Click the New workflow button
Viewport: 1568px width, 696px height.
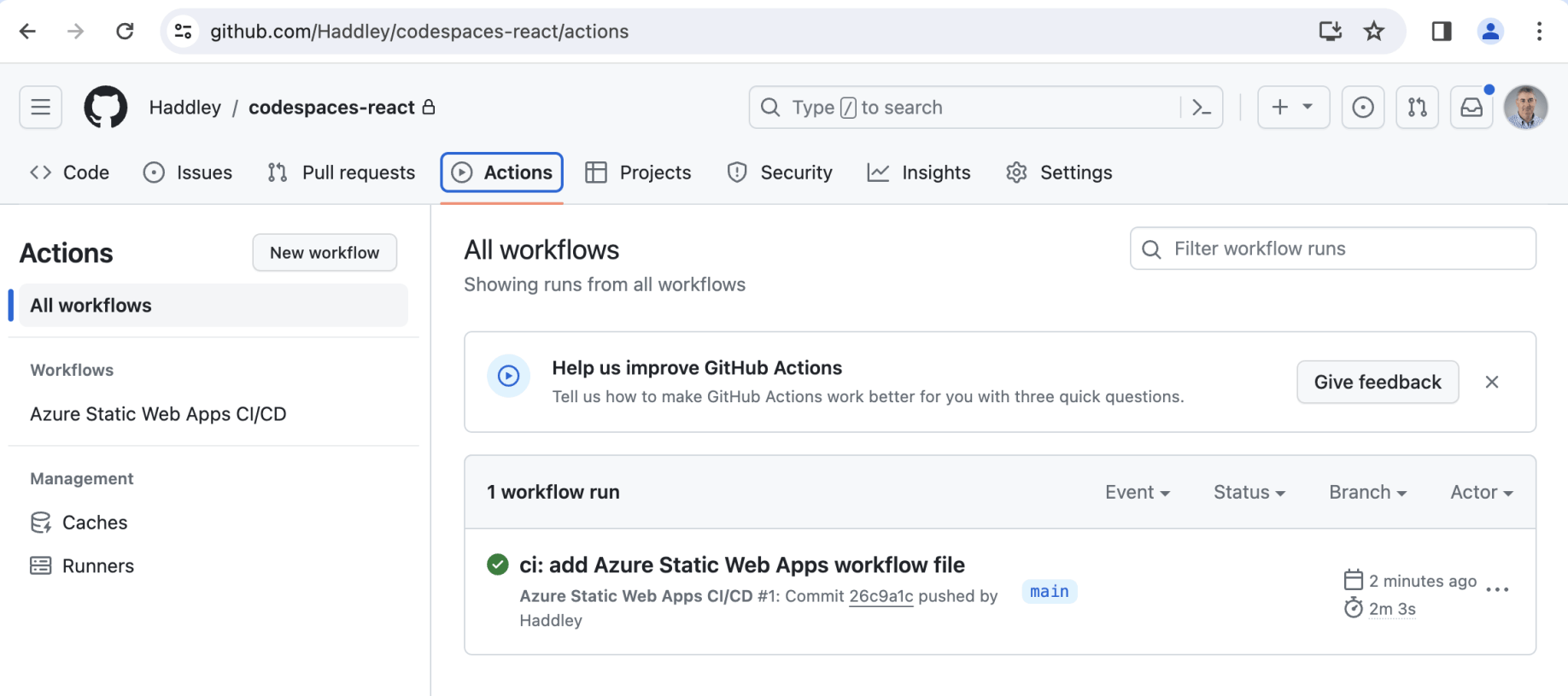pos(325,253)
